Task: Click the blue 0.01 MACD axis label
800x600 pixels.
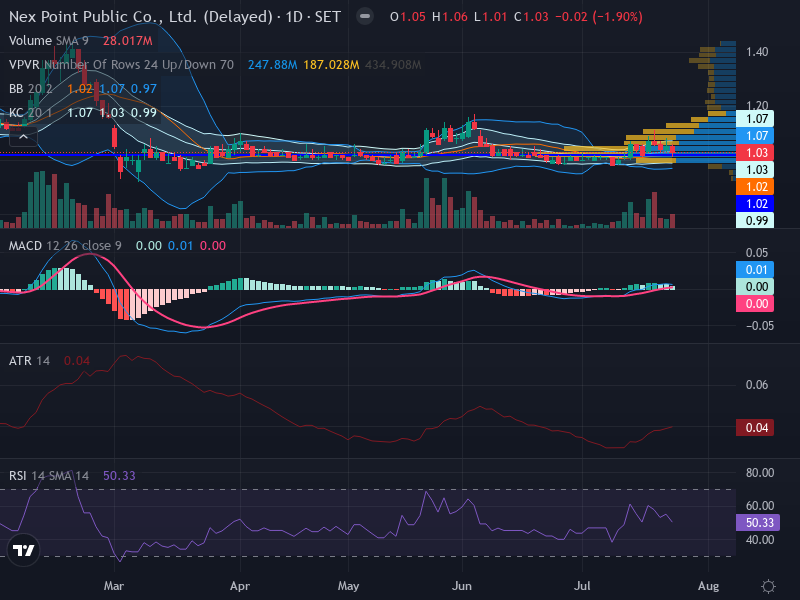Action: click(x=755, y=269)
